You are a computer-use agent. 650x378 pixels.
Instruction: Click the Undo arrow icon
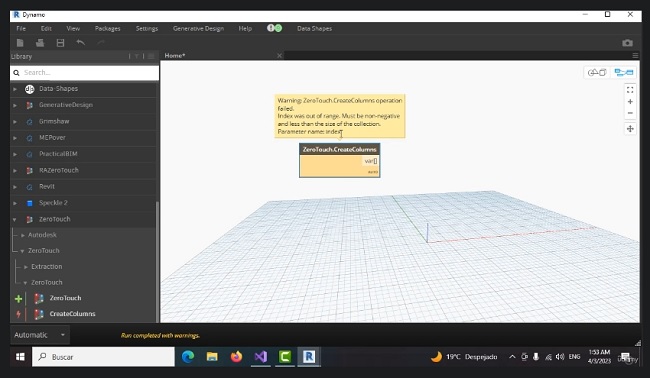tap(81, 42)
